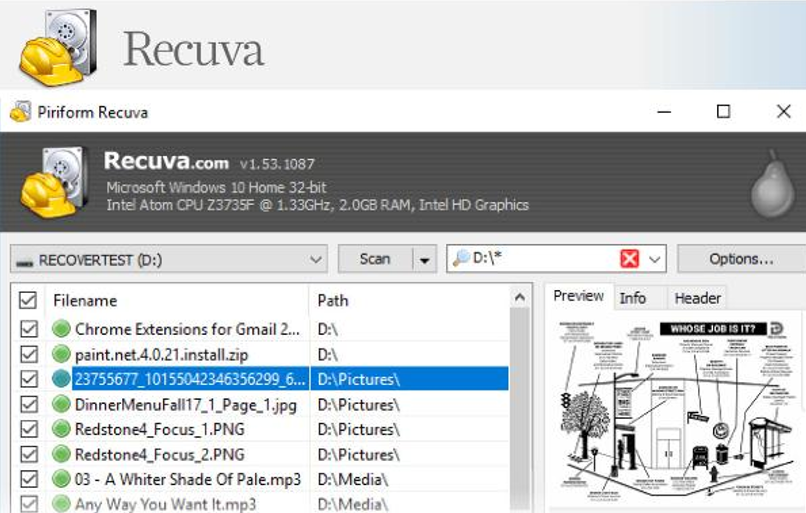Viewport: 806px width, 513px height.
Task: Click the green status dot for Chrome Extensions for Gmail
Action: (x=61, y=328)
